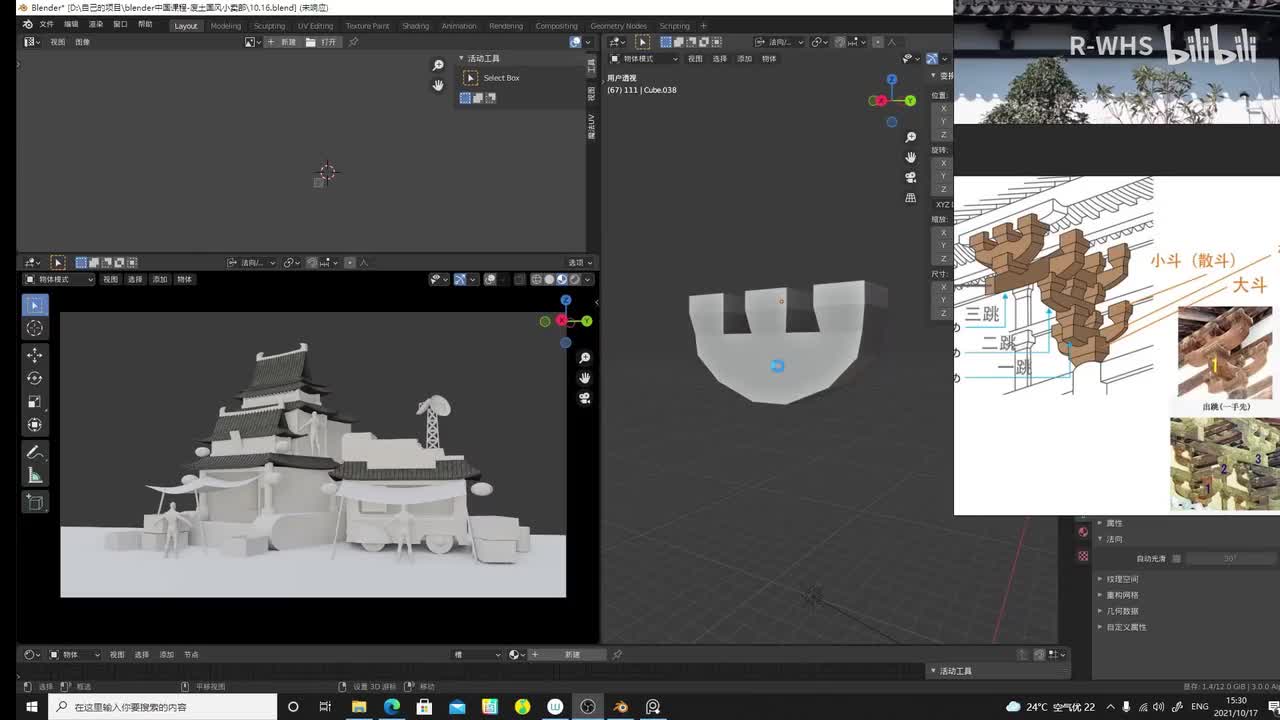Expand the 几何数据 panel

click(1122, 611)
